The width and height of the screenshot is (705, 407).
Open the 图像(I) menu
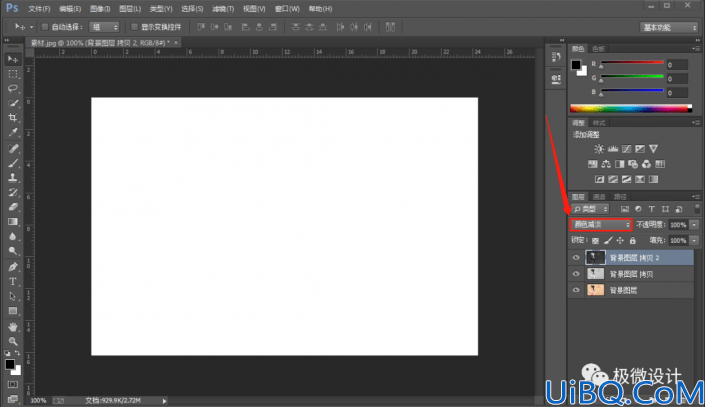tap(100, 9)
